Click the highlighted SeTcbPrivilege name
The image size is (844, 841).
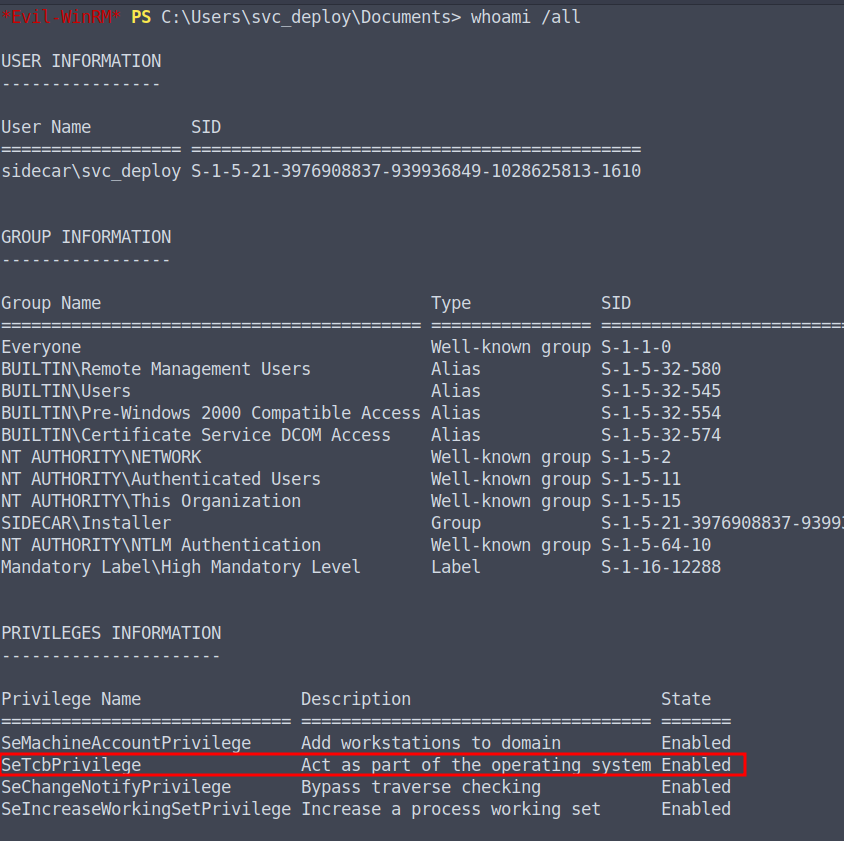tap(71, 765)
